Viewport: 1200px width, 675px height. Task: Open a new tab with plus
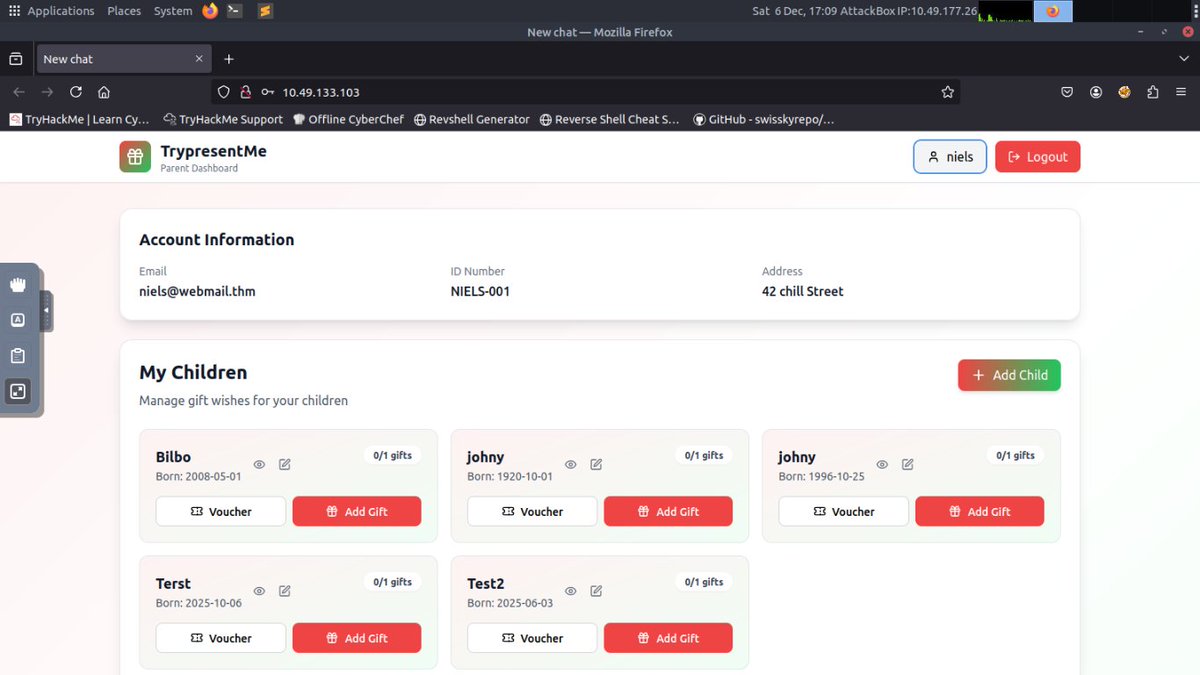229,59
